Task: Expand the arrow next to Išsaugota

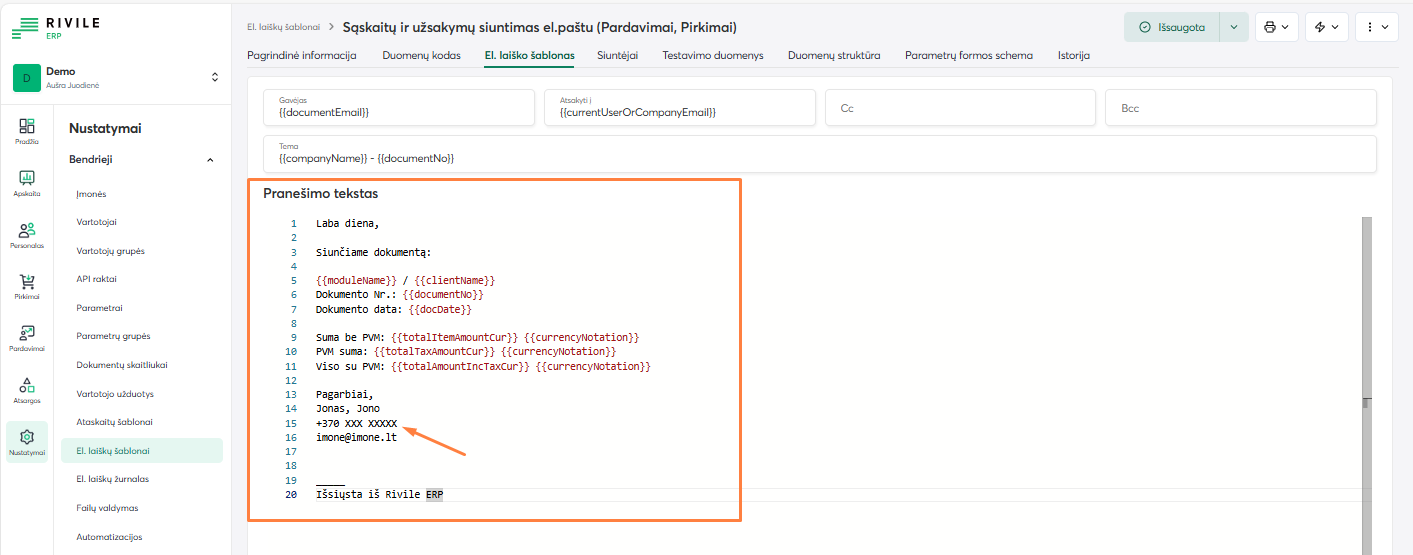Action: (1234, 27)
